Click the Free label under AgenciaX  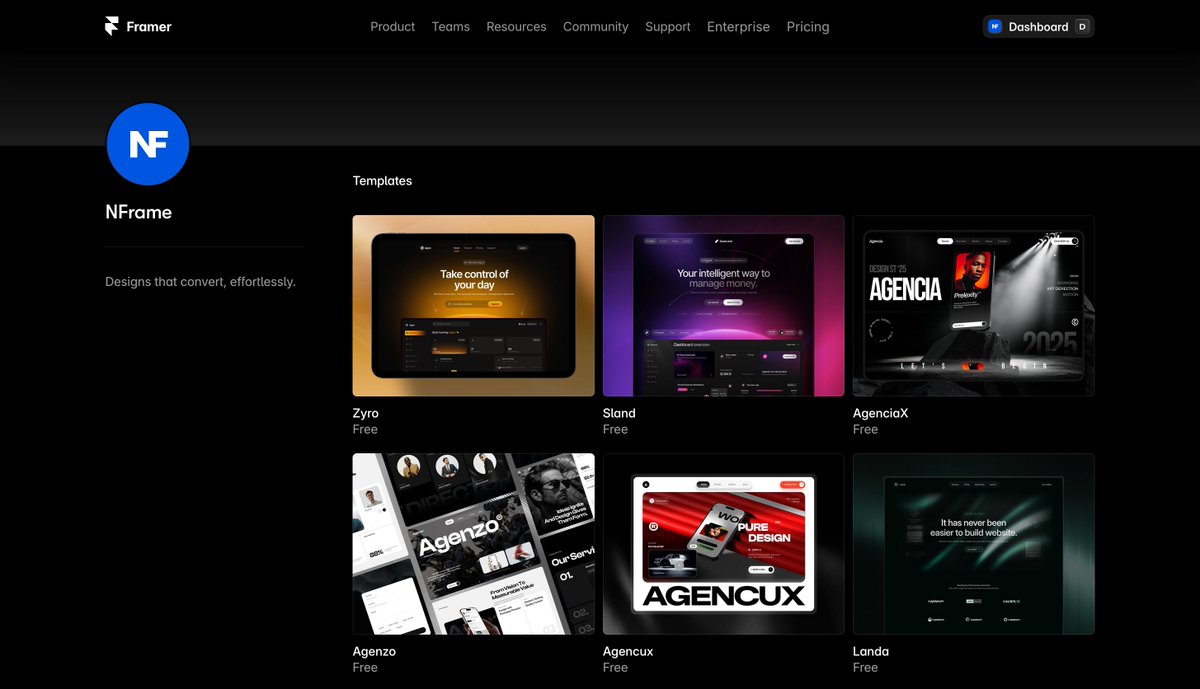[865, 429]
